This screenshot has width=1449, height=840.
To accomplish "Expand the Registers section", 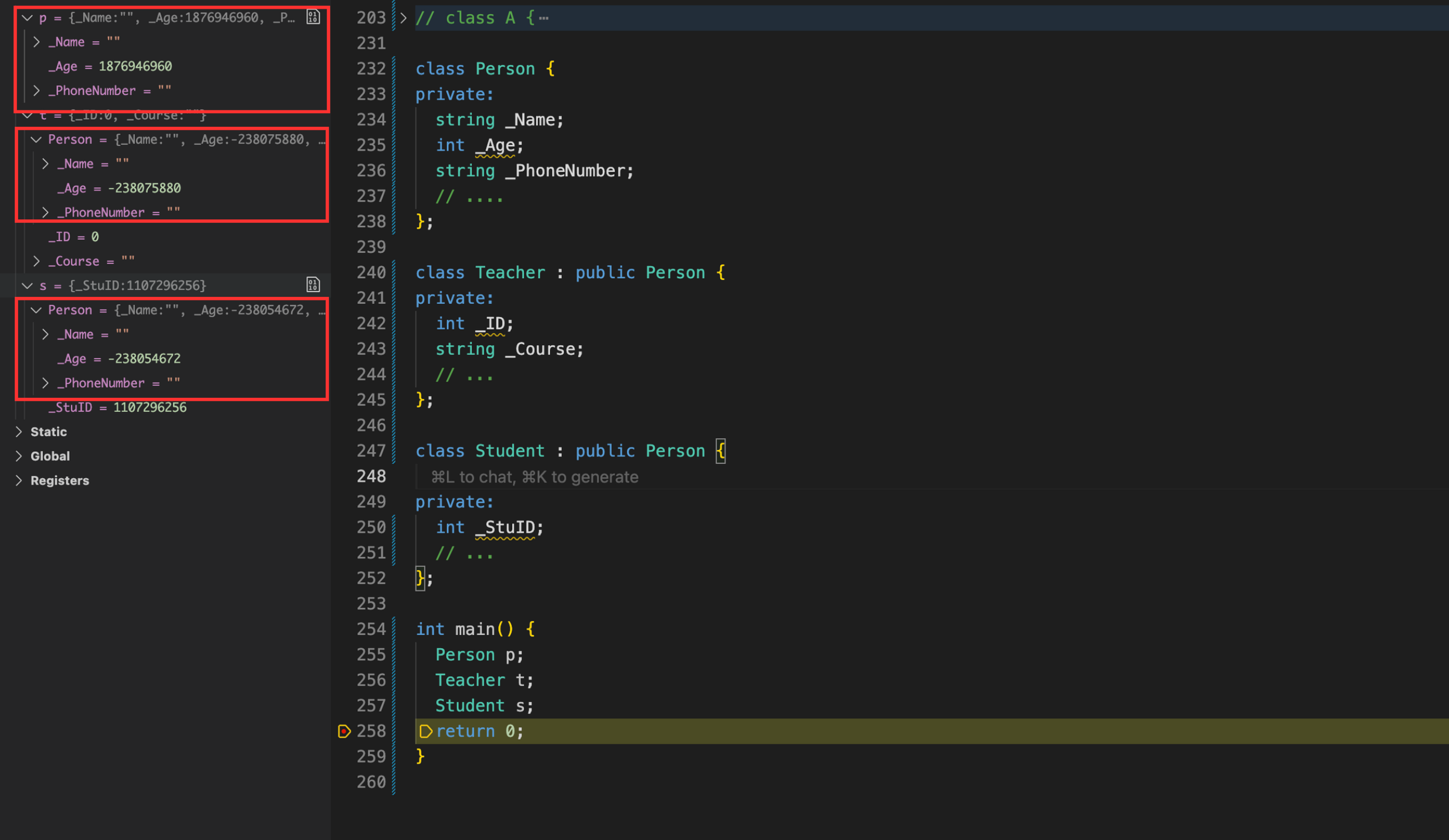I will (x=19, y=480).
